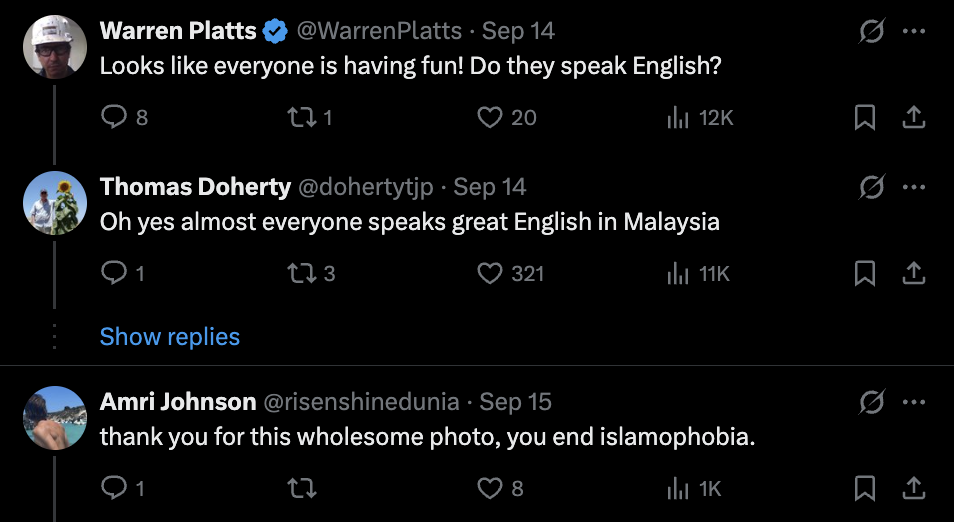Open Sep 14 timestamp on Warren's tweet
The image size is (954, 522).
click(x=518, y=31)
